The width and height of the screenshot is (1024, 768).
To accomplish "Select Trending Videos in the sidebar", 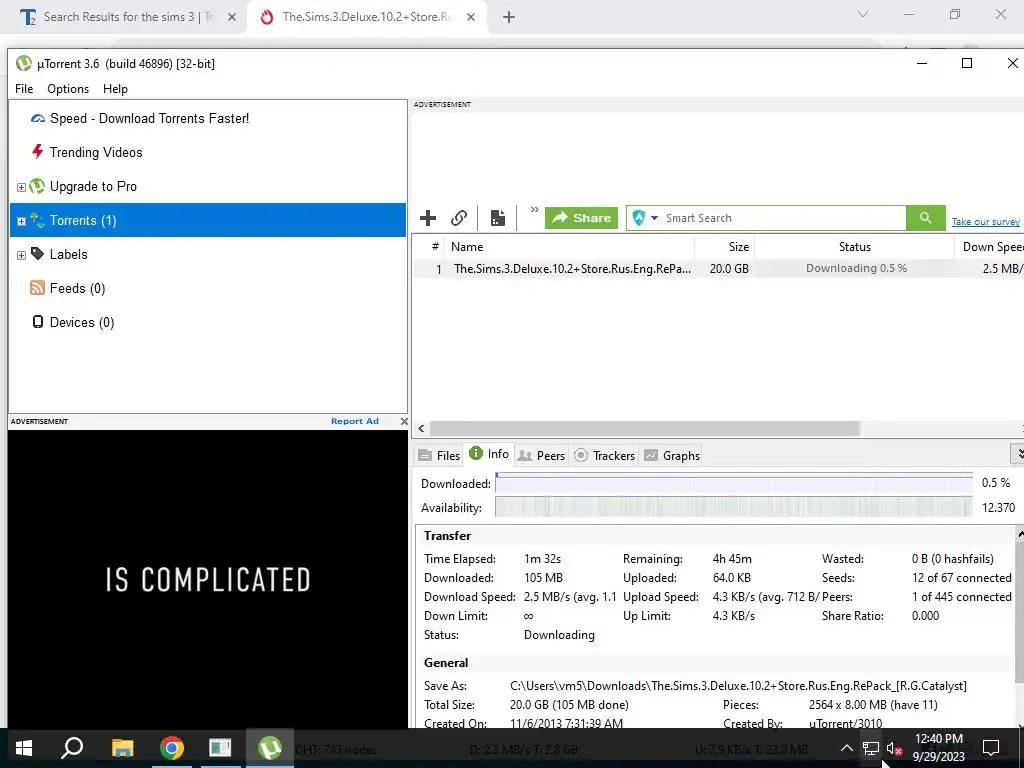I will tap(96, 152).
